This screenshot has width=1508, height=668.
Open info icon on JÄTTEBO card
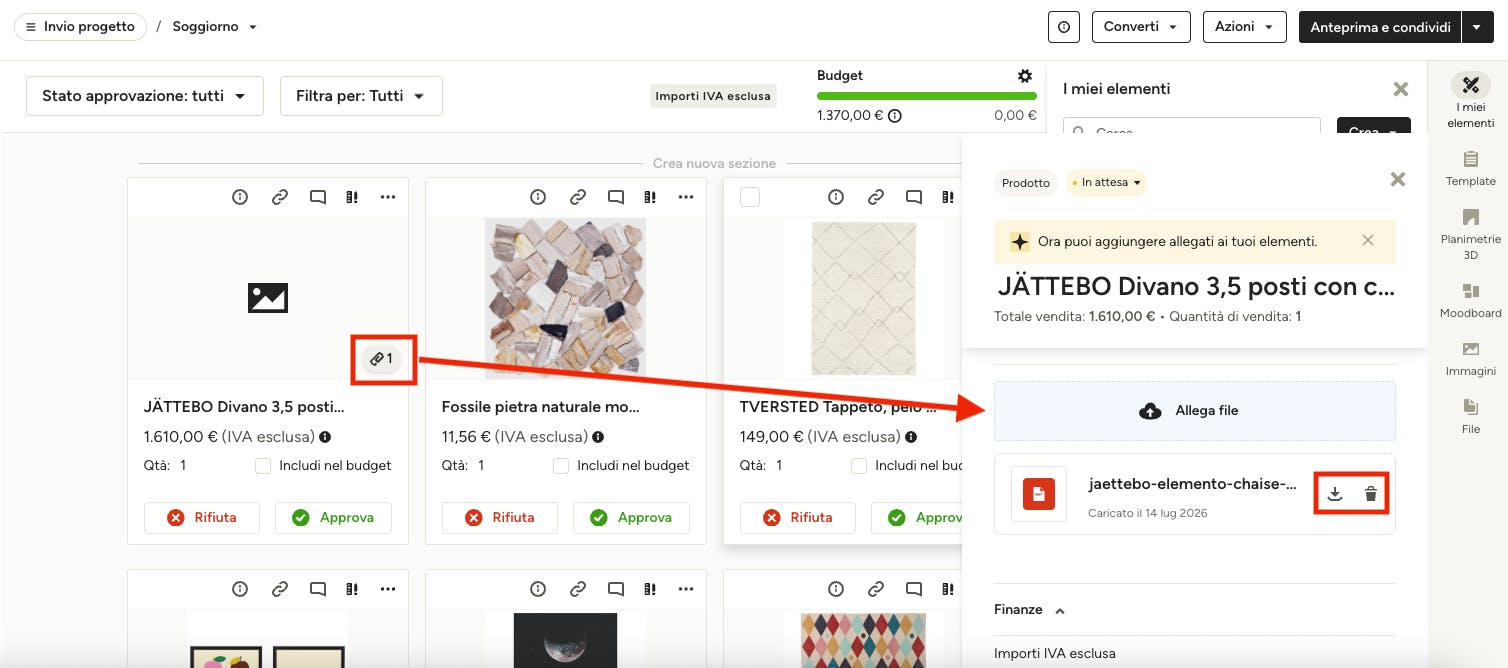[x=240, y=197]
